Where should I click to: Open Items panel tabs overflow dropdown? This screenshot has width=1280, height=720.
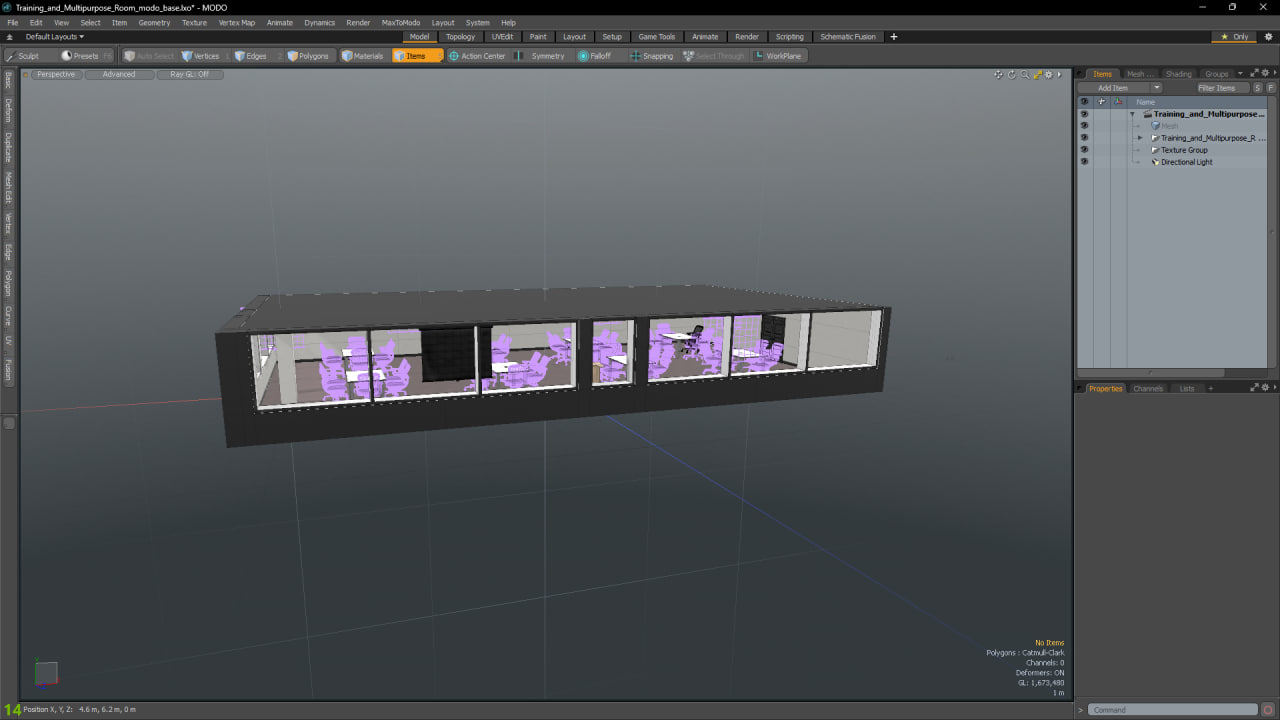1240,73
